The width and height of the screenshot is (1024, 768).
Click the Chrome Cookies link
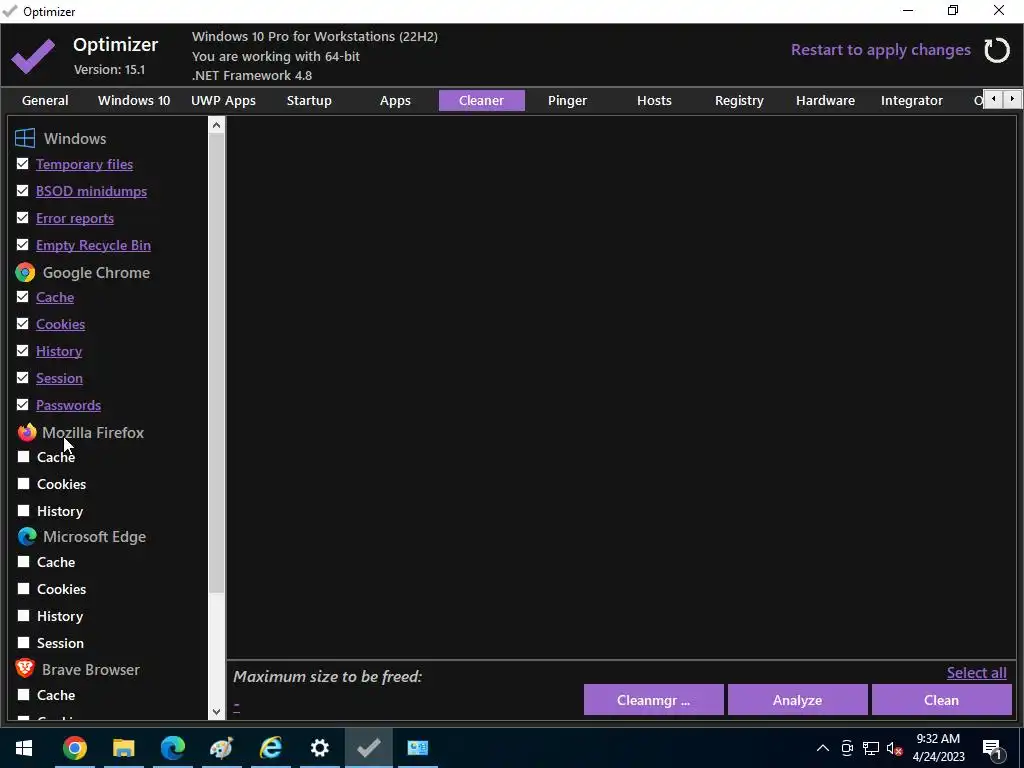tap(61, 324)
